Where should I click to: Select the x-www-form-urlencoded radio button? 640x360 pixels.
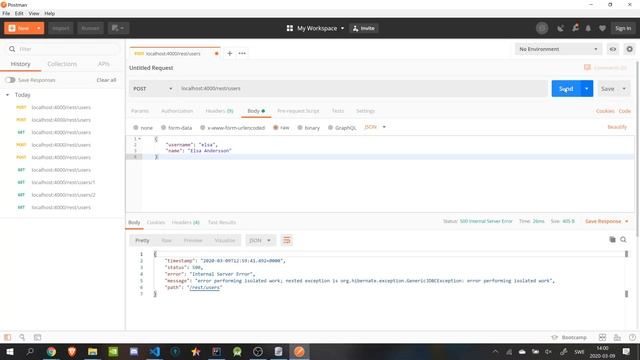[202, 128]
